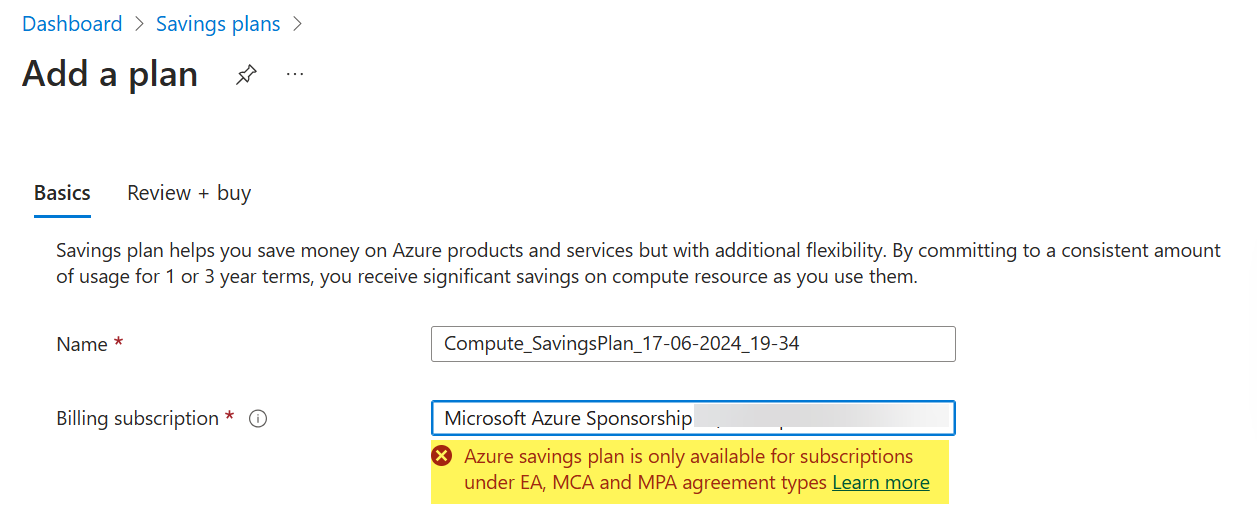1257x525 pixels.
Task: Open the Billing subscription dropdown
Action: [x=692, y=418]
